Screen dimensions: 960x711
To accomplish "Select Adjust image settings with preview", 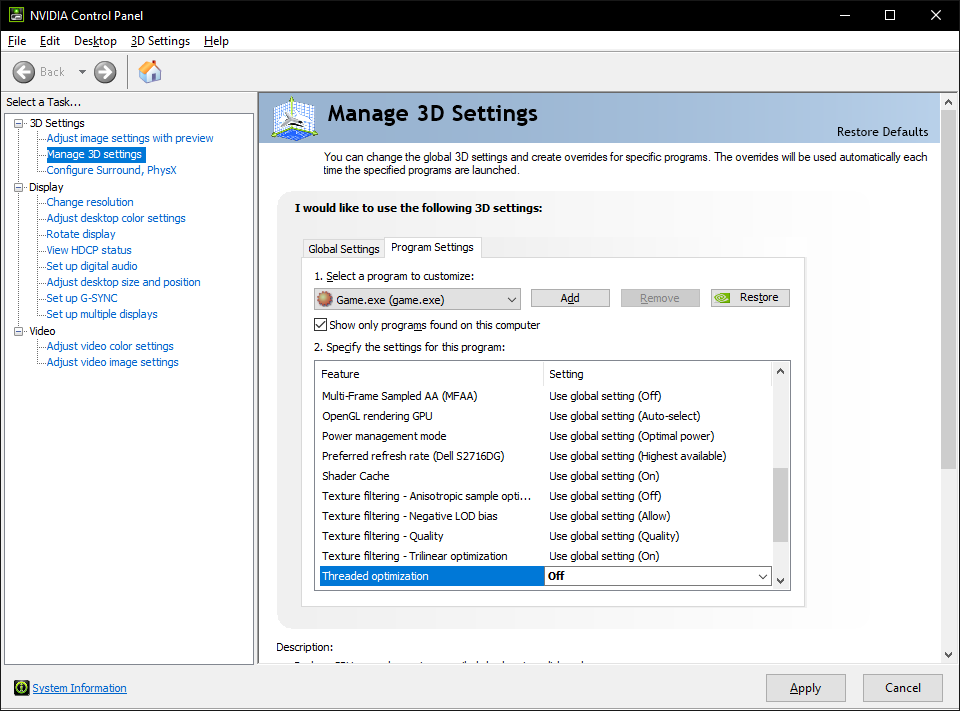I will pos(130,138).
